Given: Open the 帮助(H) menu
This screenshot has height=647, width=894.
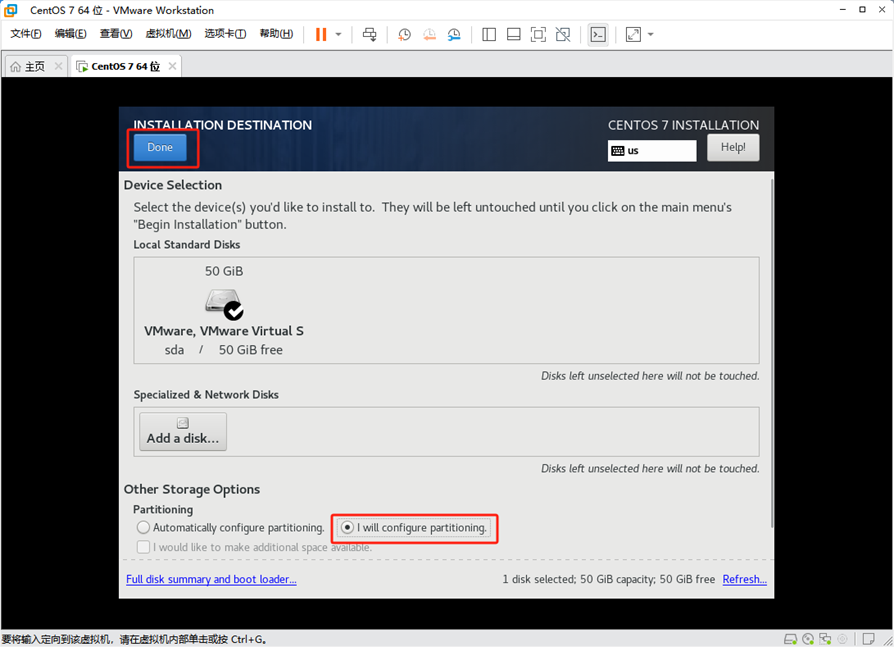Looking at the screenshot, I should coord(276,34).
